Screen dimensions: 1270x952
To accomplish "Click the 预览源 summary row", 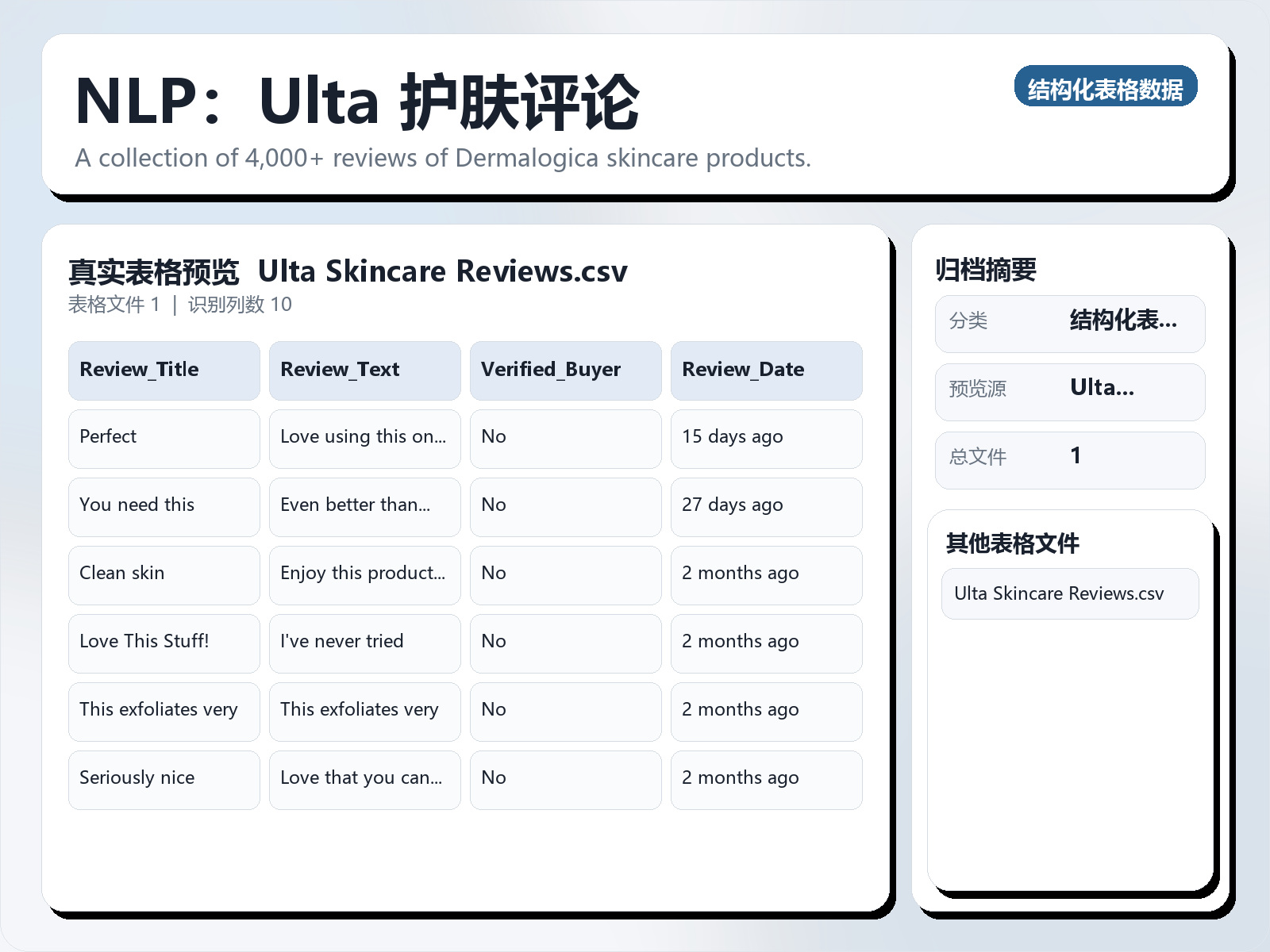I will point(1069,390).
